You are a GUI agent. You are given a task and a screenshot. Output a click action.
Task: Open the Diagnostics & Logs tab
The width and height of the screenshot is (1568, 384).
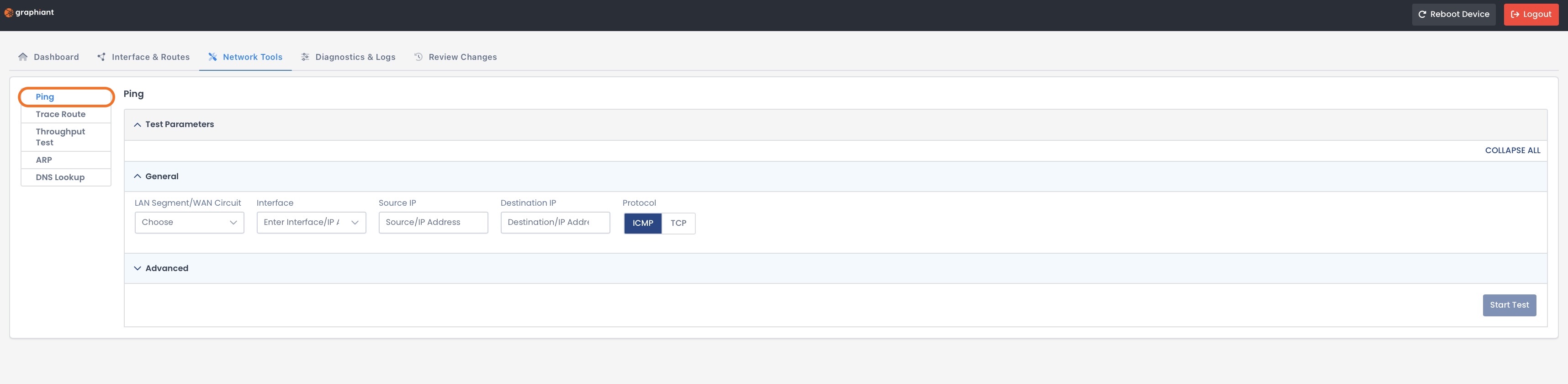click(x=348, y=57)
